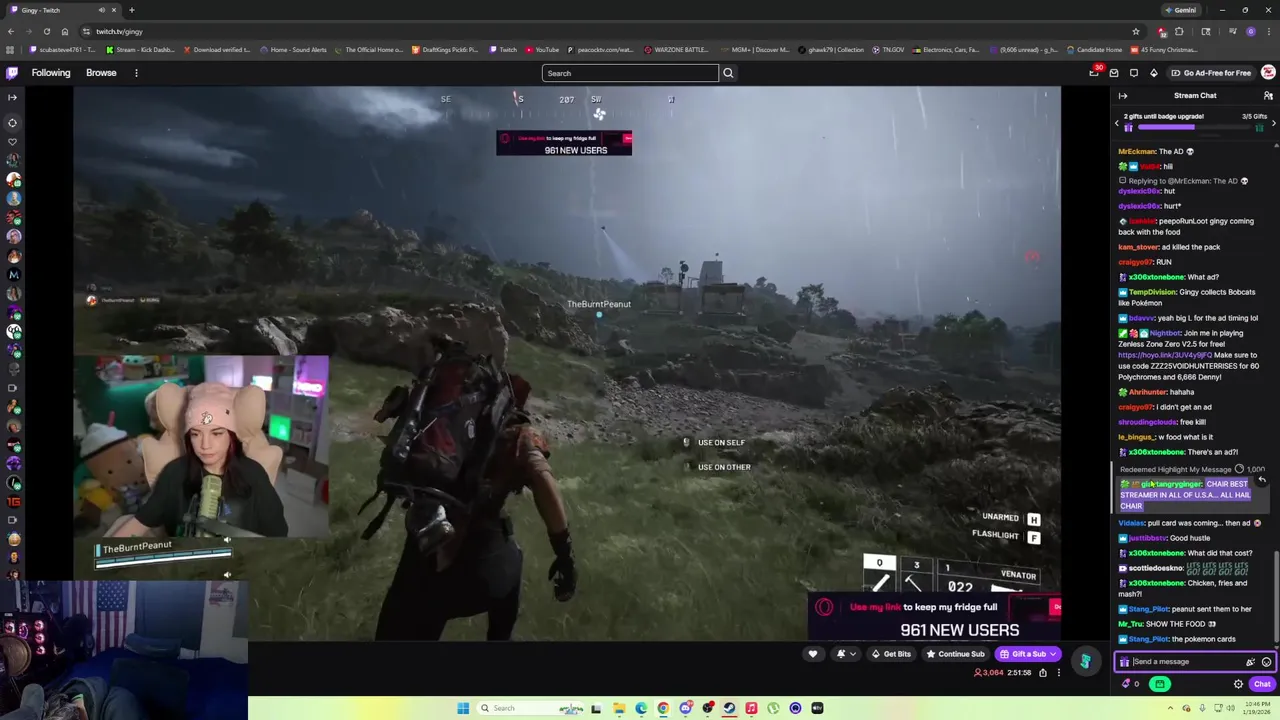Open a new browser tab
This screenshot has height=720, width=1280.
pos(132,10)
